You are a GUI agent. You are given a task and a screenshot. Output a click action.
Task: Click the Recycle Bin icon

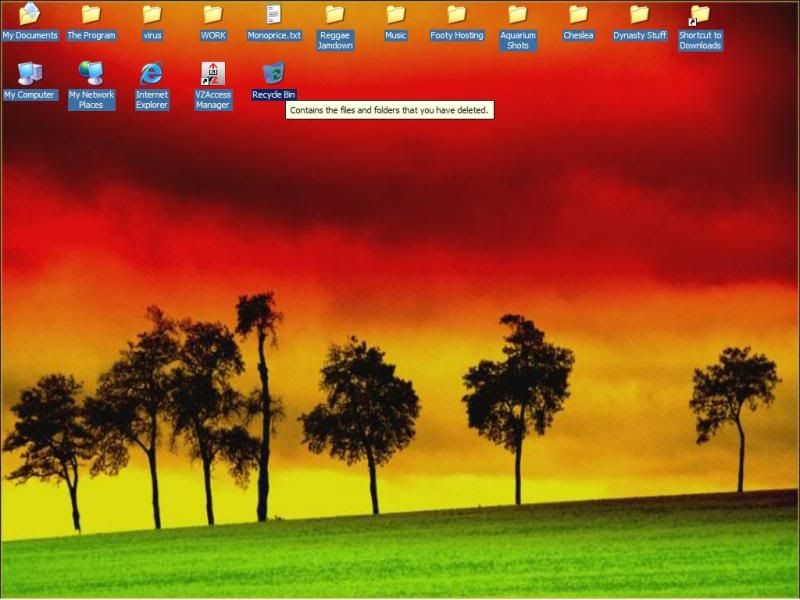pyautogui.click(x=273, y=74)
